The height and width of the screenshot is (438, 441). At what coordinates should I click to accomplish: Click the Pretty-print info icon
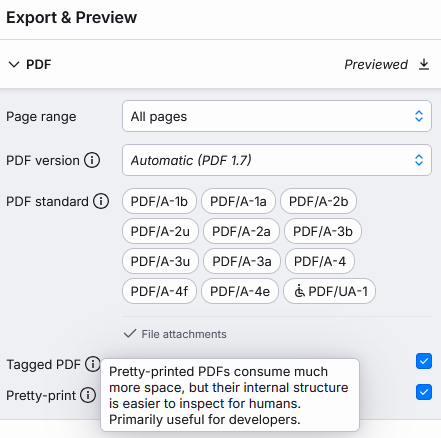pyautogui.click(x=88, y=395)
